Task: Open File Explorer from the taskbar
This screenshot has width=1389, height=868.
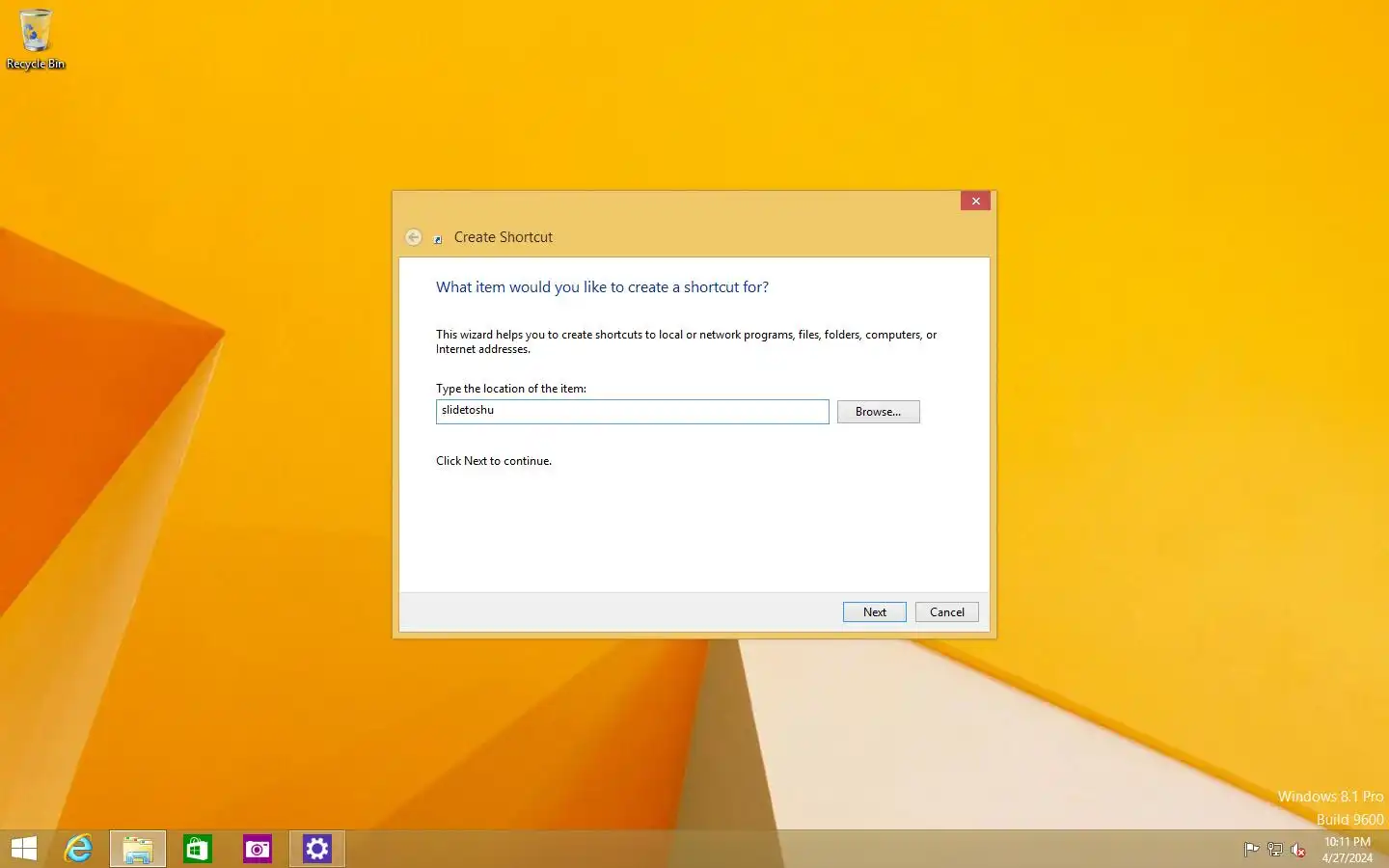Action: (138, 849)
